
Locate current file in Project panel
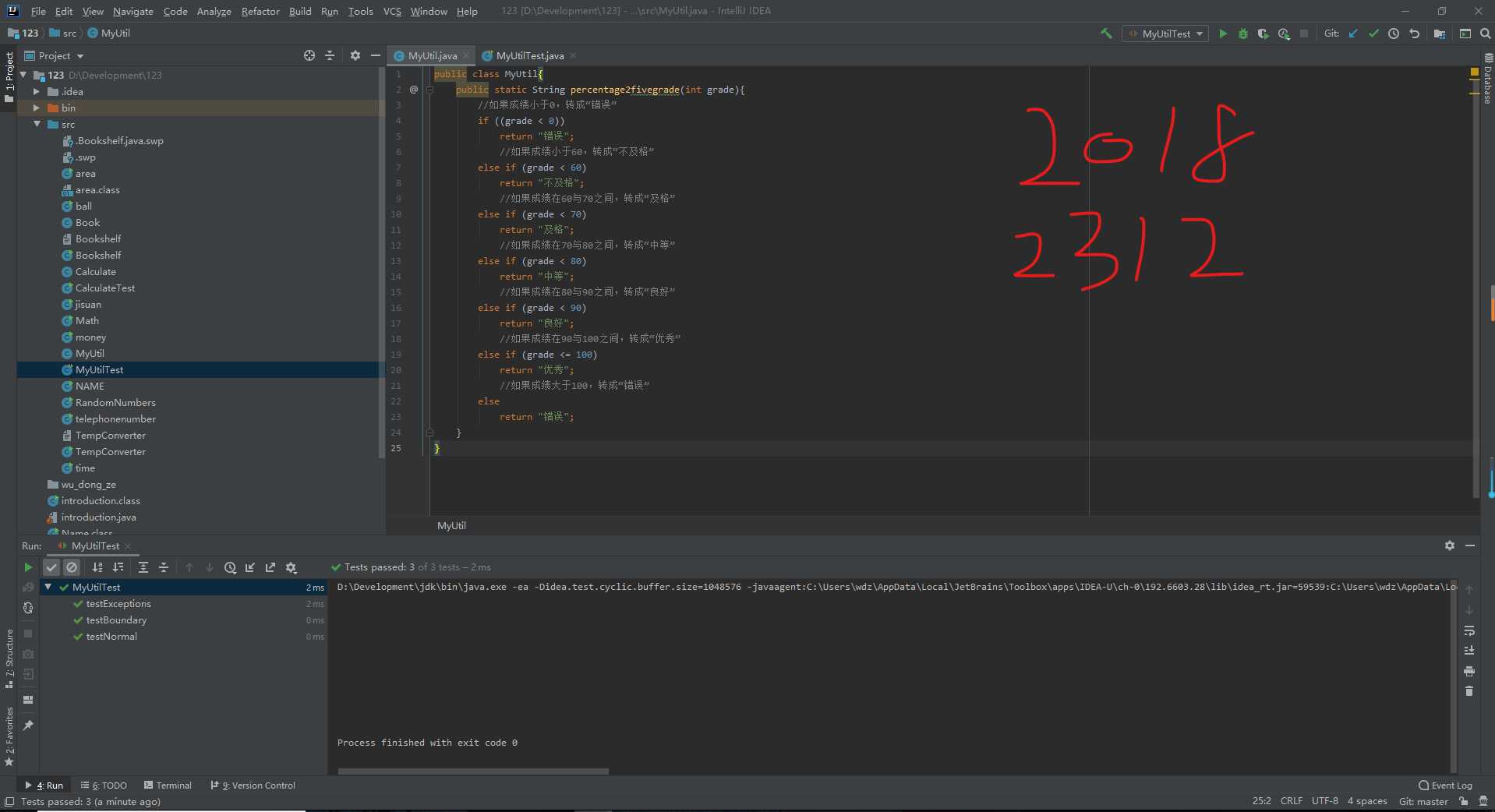coord(309,55)
